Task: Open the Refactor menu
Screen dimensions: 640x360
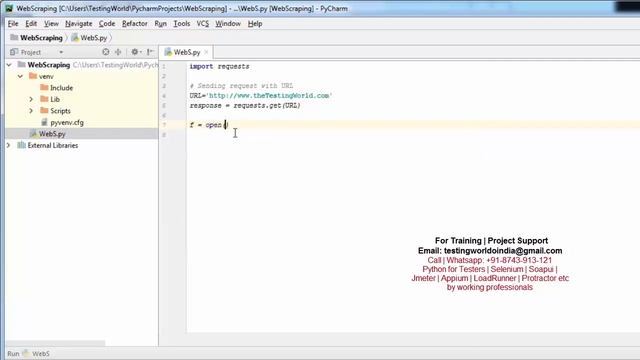Action: [134, 24]
